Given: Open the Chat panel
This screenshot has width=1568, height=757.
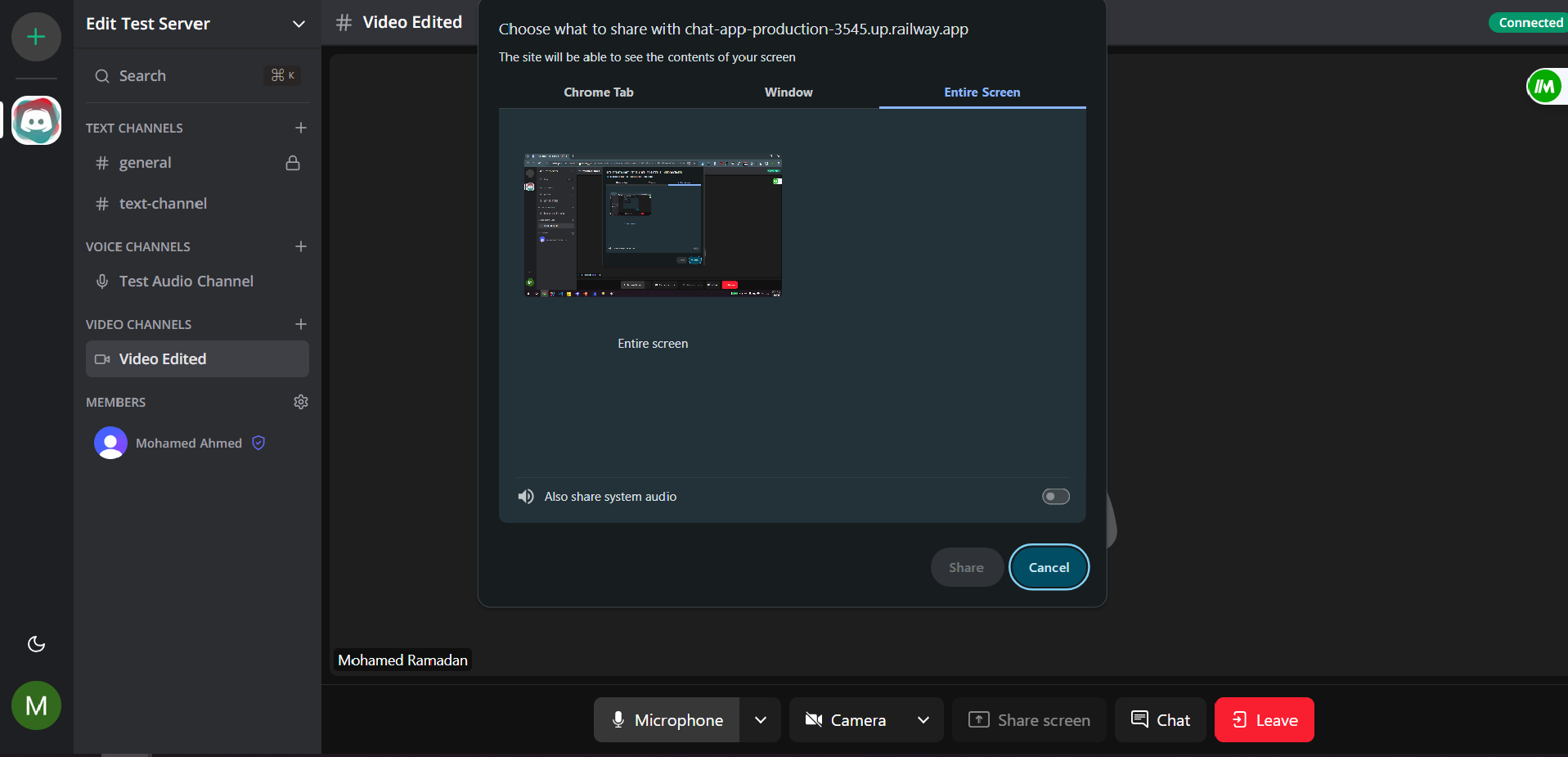Looking at the screenshot, I should tap(1160, 720).
